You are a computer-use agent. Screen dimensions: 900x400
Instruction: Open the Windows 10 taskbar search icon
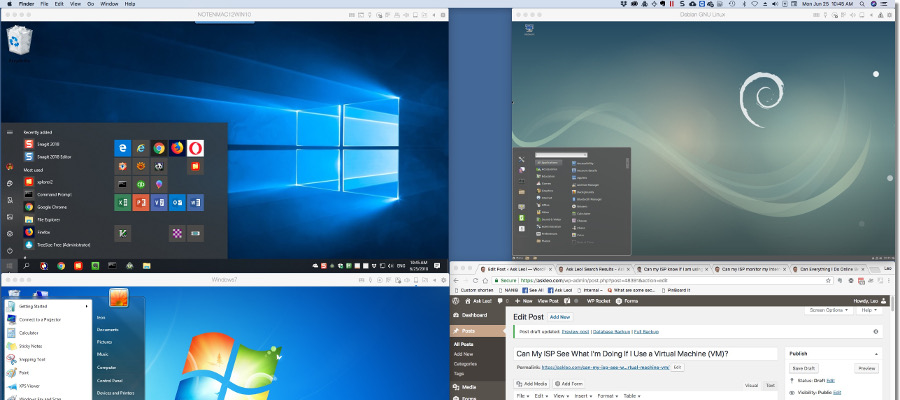point(26,266)
